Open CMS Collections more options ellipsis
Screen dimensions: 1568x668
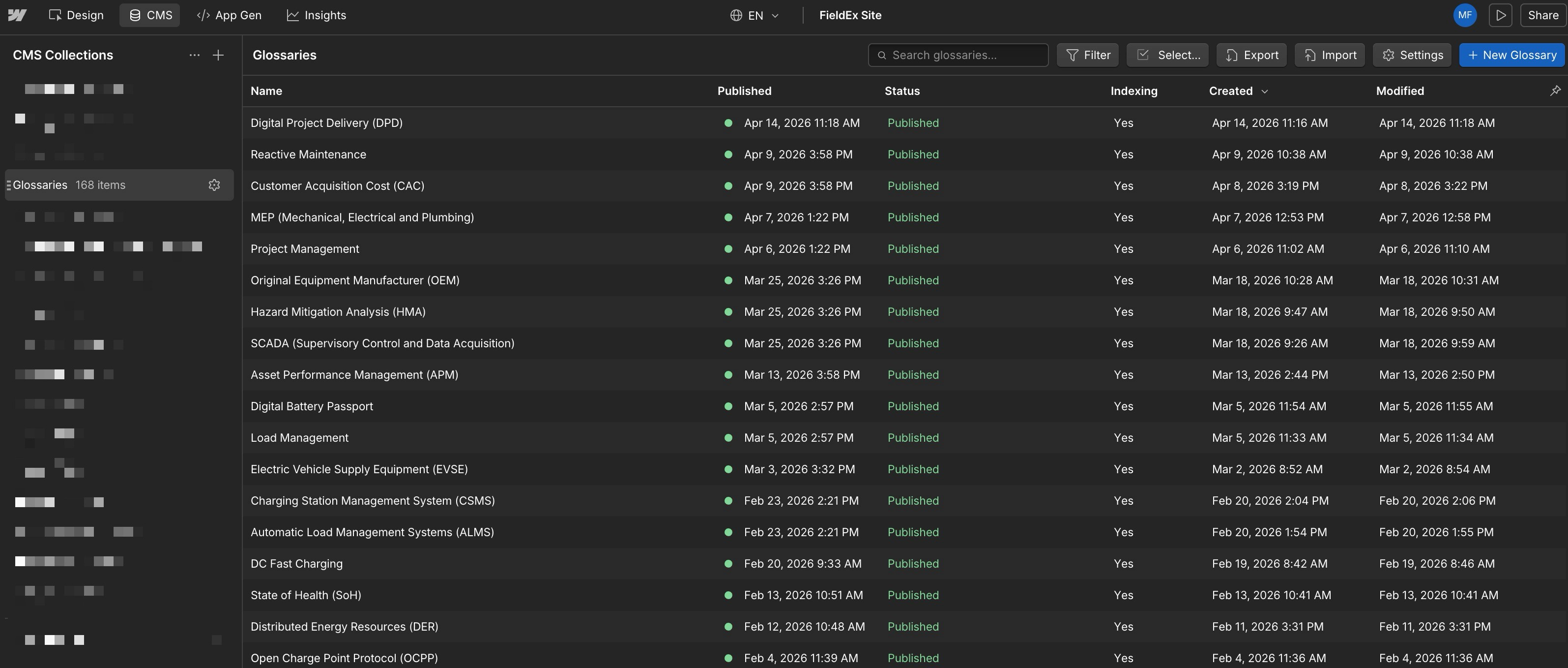[x=194, y=56]
